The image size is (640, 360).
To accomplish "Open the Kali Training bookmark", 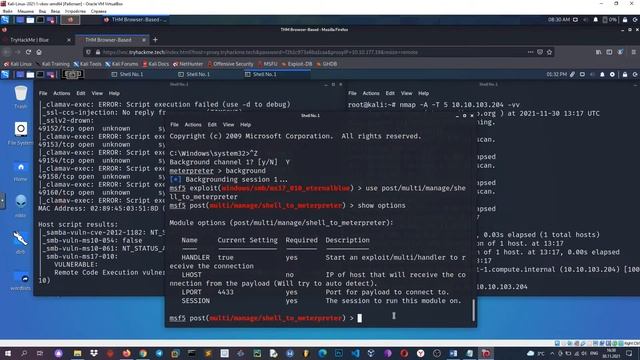I will pos(52,64).
